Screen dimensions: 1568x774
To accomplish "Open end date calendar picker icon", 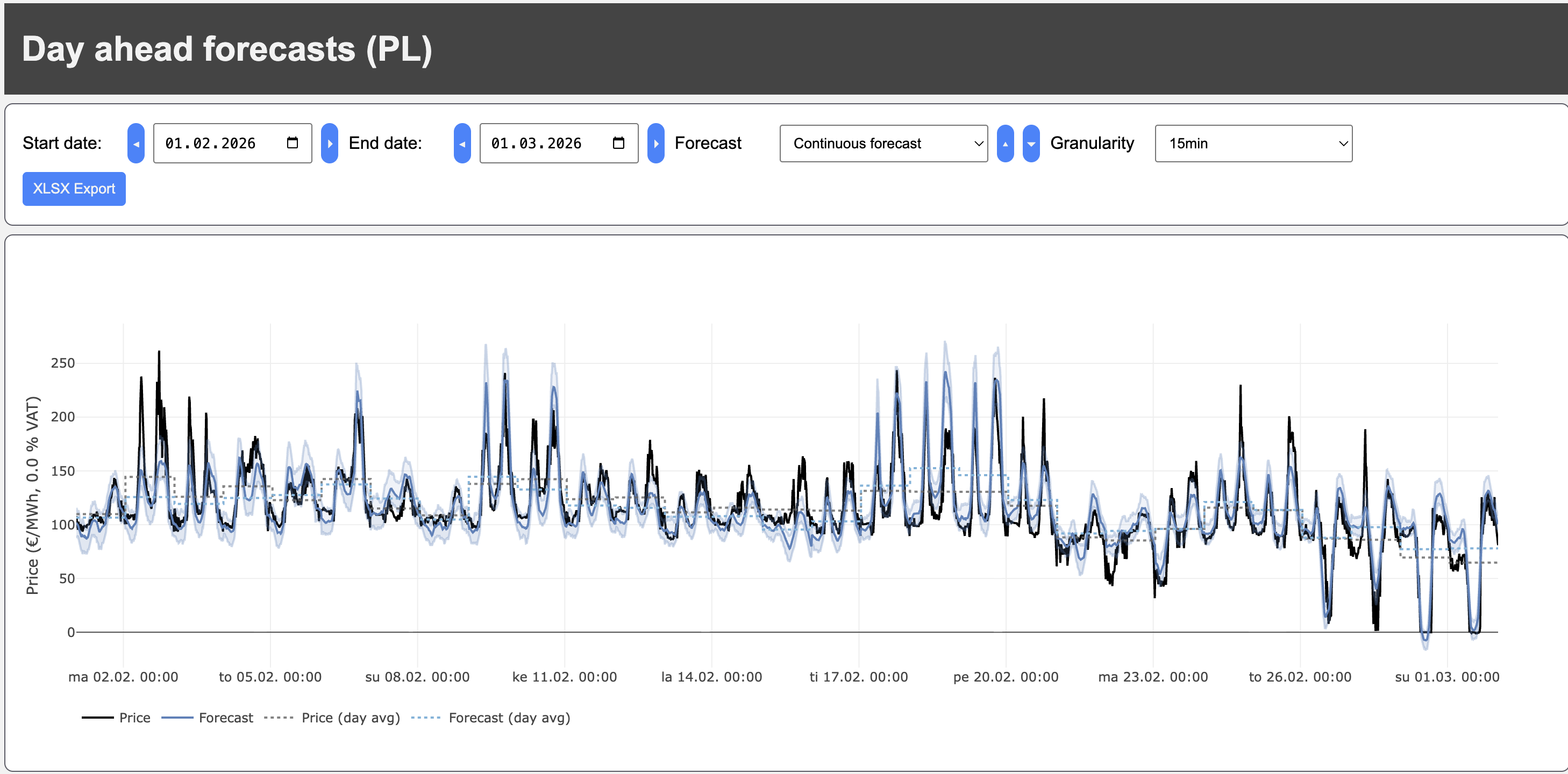I will coord(618,143).
